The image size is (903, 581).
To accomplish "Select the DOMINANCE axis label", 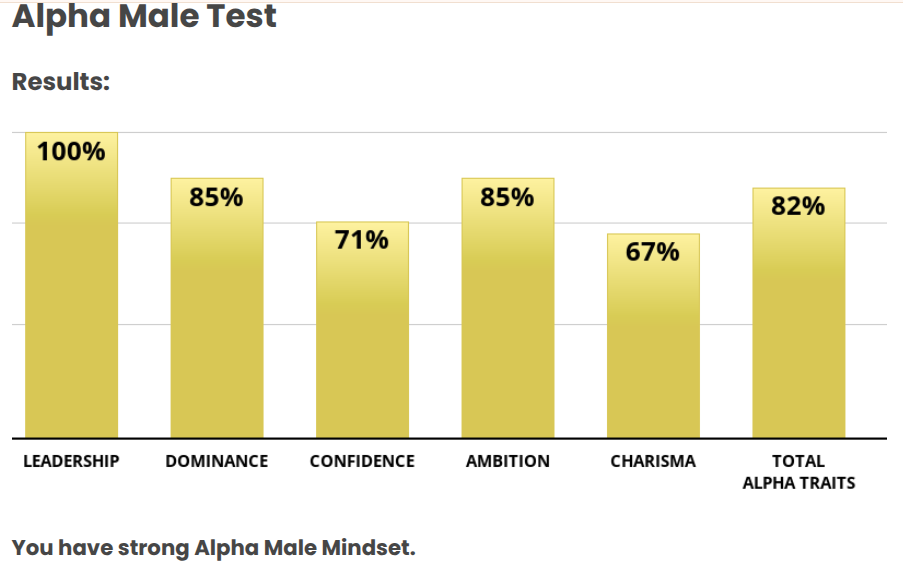I will click(216, 461).
